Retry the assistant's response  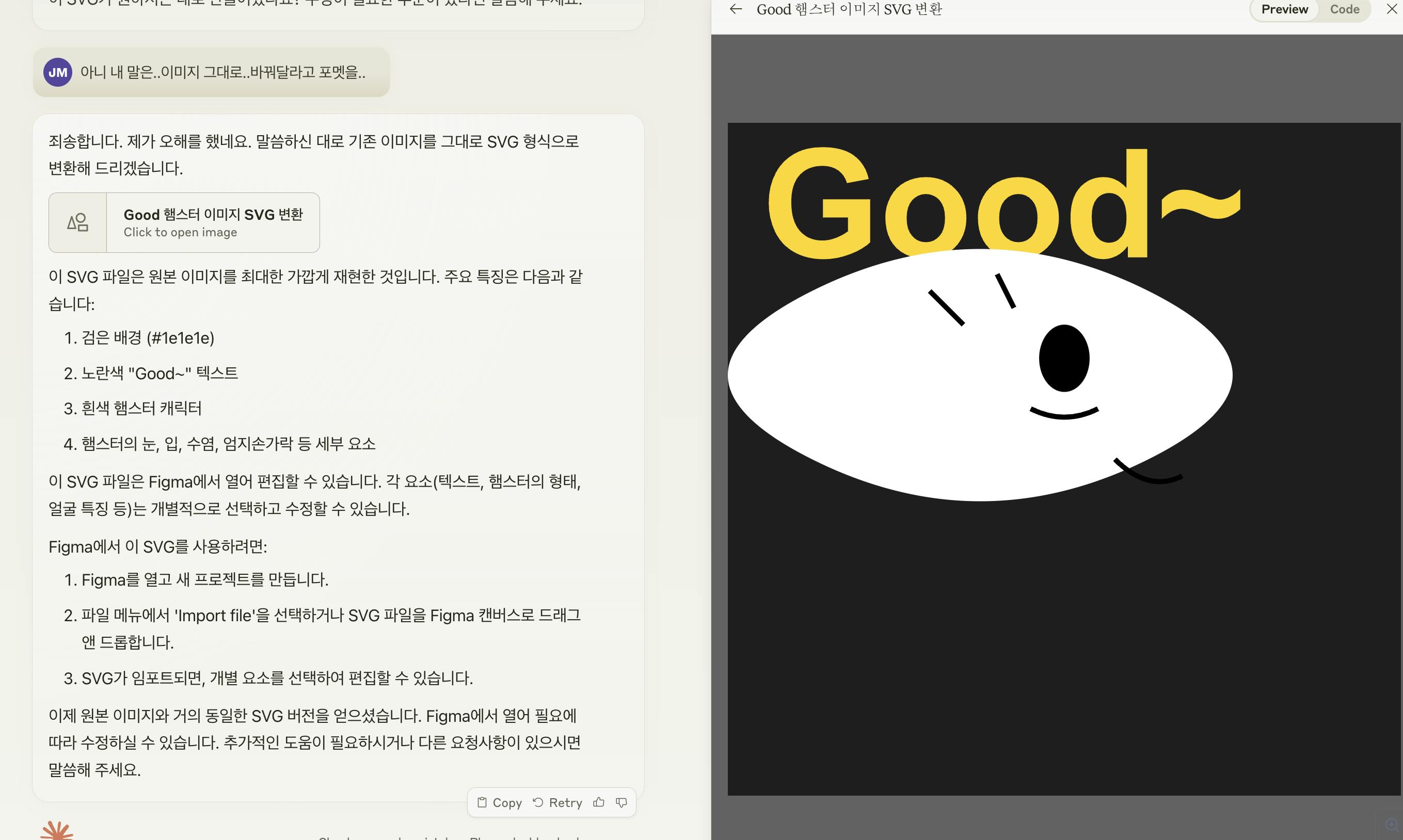pos(557,803)
